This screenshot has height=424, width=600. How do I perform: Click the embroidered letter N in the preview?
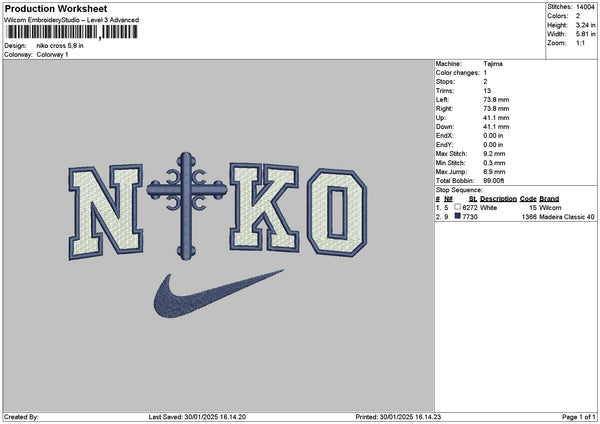(x=106, y=212)
